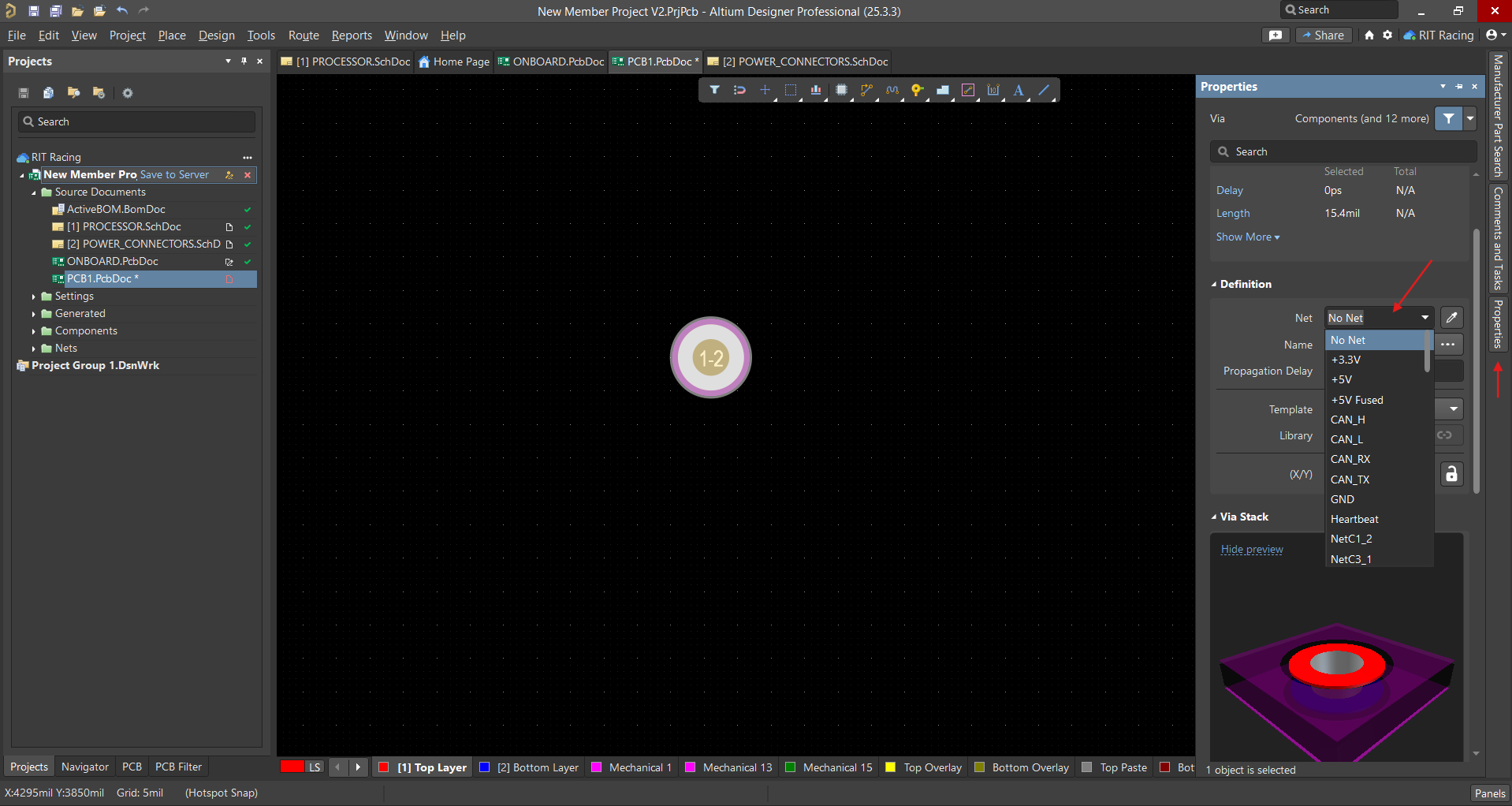Click the Save to Server link
Screen dimensions: 1512x806
[x=174, y=175]
